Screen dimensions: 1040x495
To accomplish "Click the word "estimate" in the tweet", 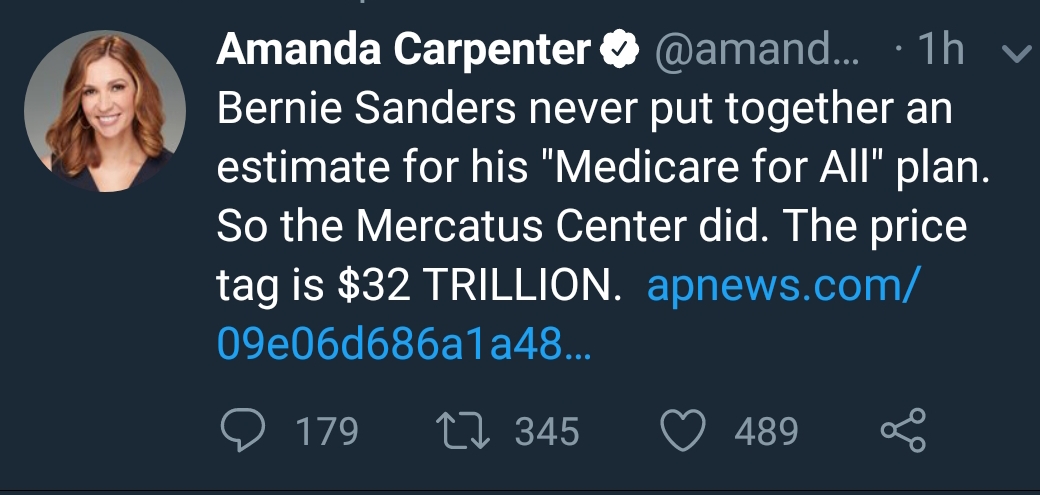I will 301,169.
